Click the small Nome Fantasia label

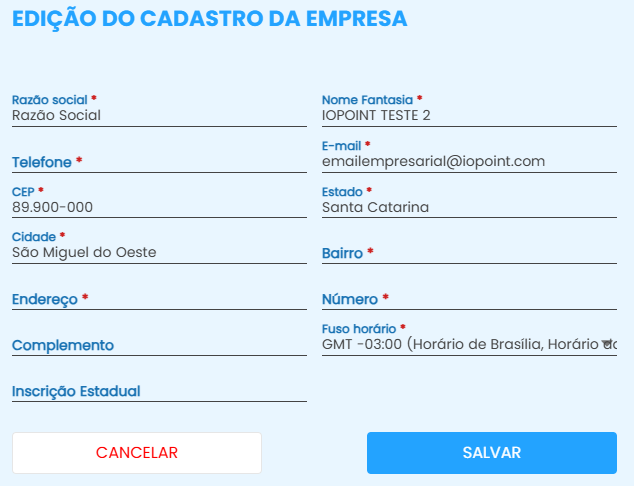(367, 100)
